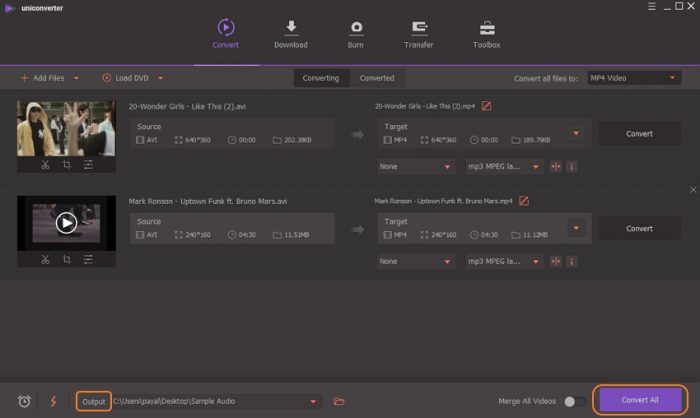Open the Convert section
This screenshot has height=418, width=700.
pos(225,34)
